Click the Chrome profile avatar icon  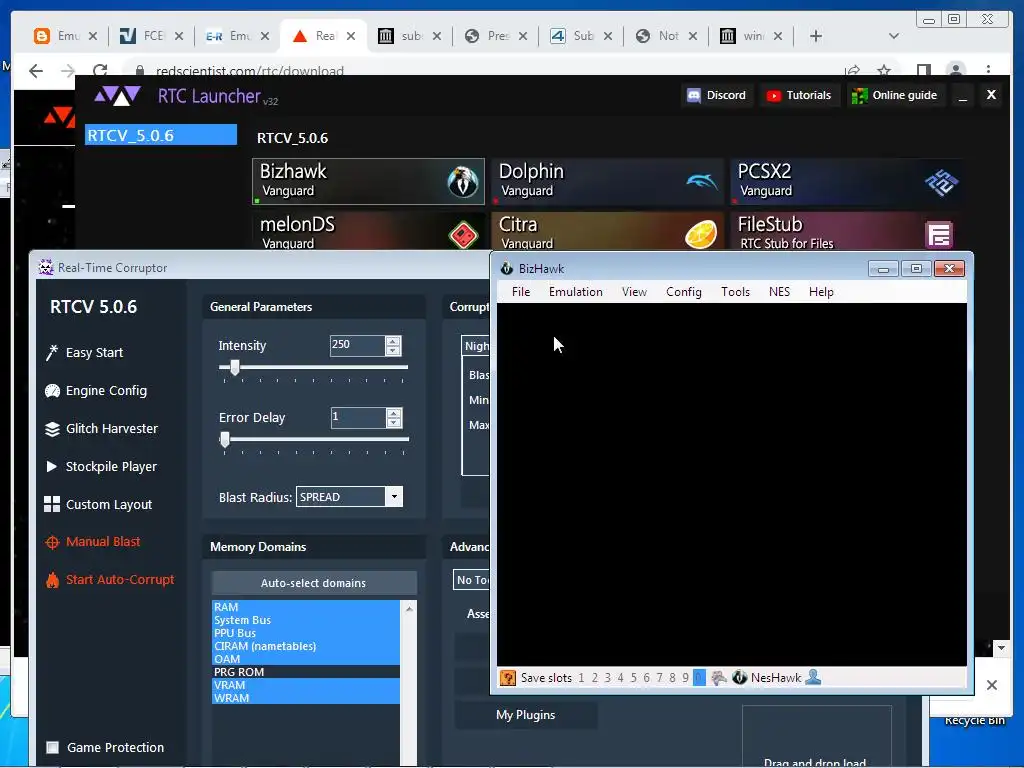click(955, 70)
